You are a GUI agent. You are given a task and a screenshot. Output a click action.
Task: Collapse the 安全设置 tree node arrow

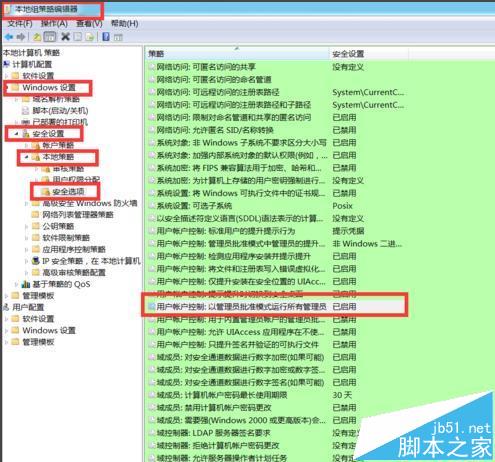coord(16,134)
